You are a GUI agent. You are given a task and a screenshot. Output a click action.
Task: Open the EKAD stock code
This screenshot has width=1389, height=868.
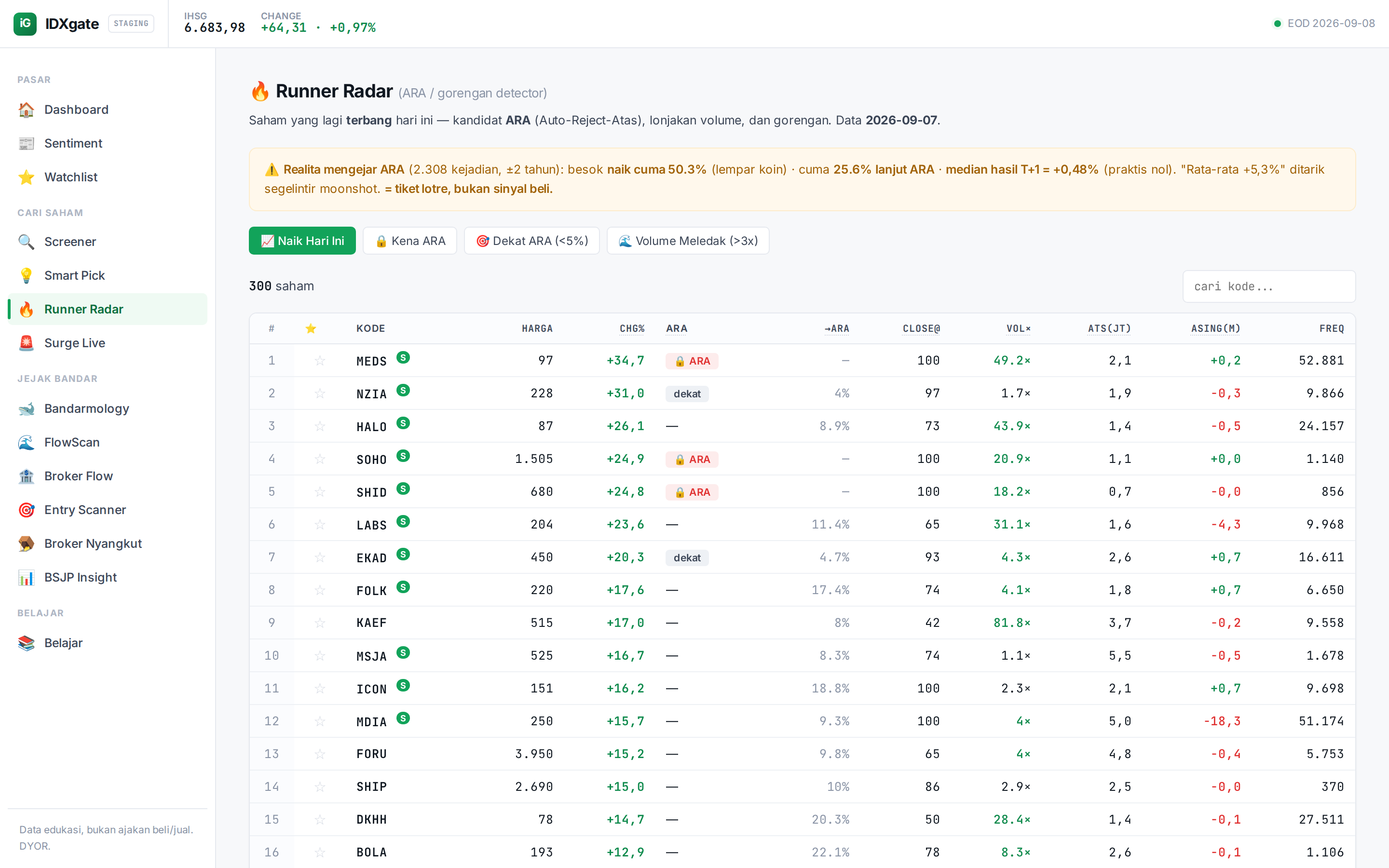click(371, 557)
